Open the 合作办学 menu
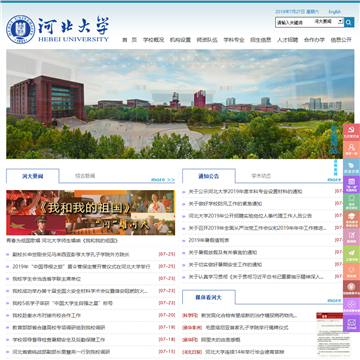 [314, 40]
